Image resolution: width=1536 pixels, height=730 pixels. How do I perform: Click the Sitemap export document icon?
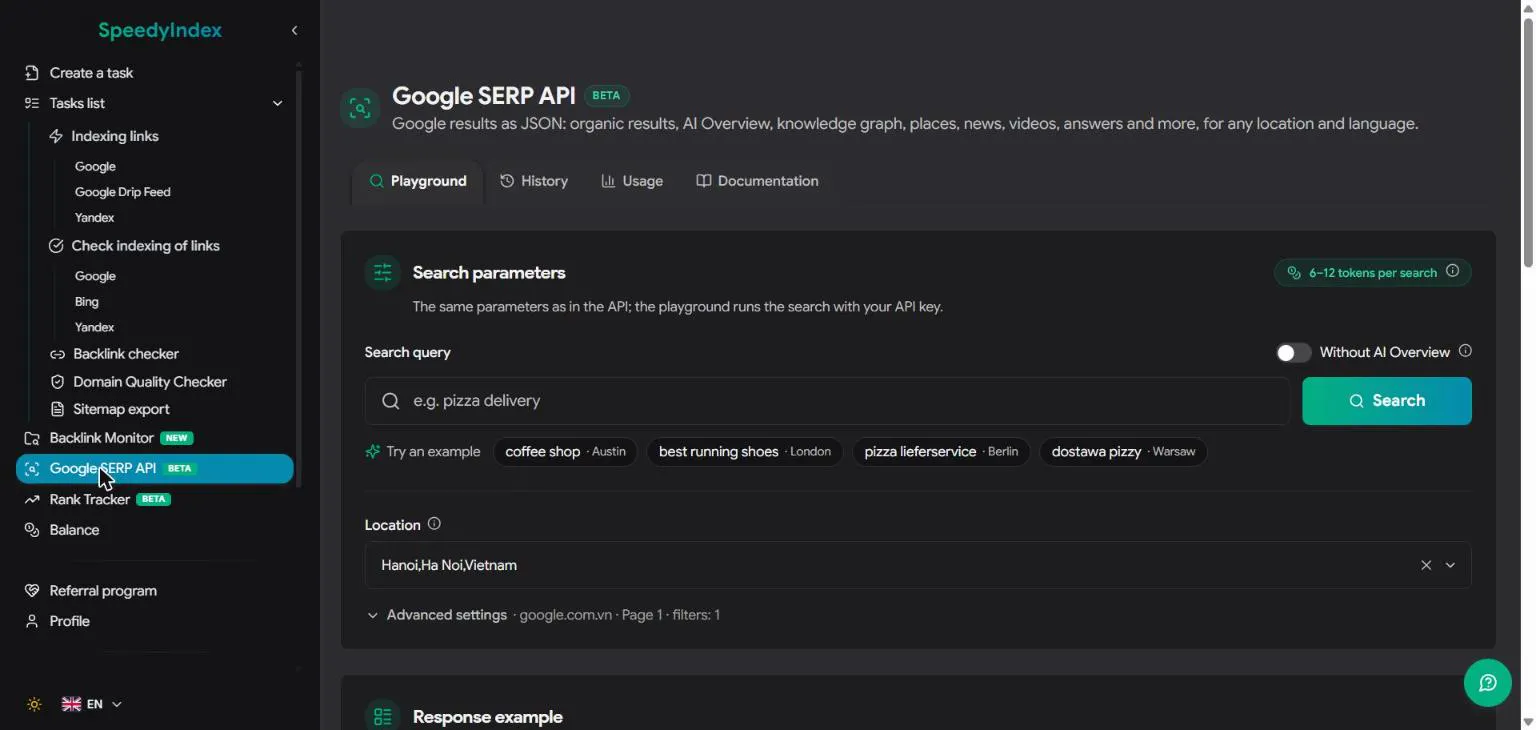pyautogui.click(x=57, y=409)
